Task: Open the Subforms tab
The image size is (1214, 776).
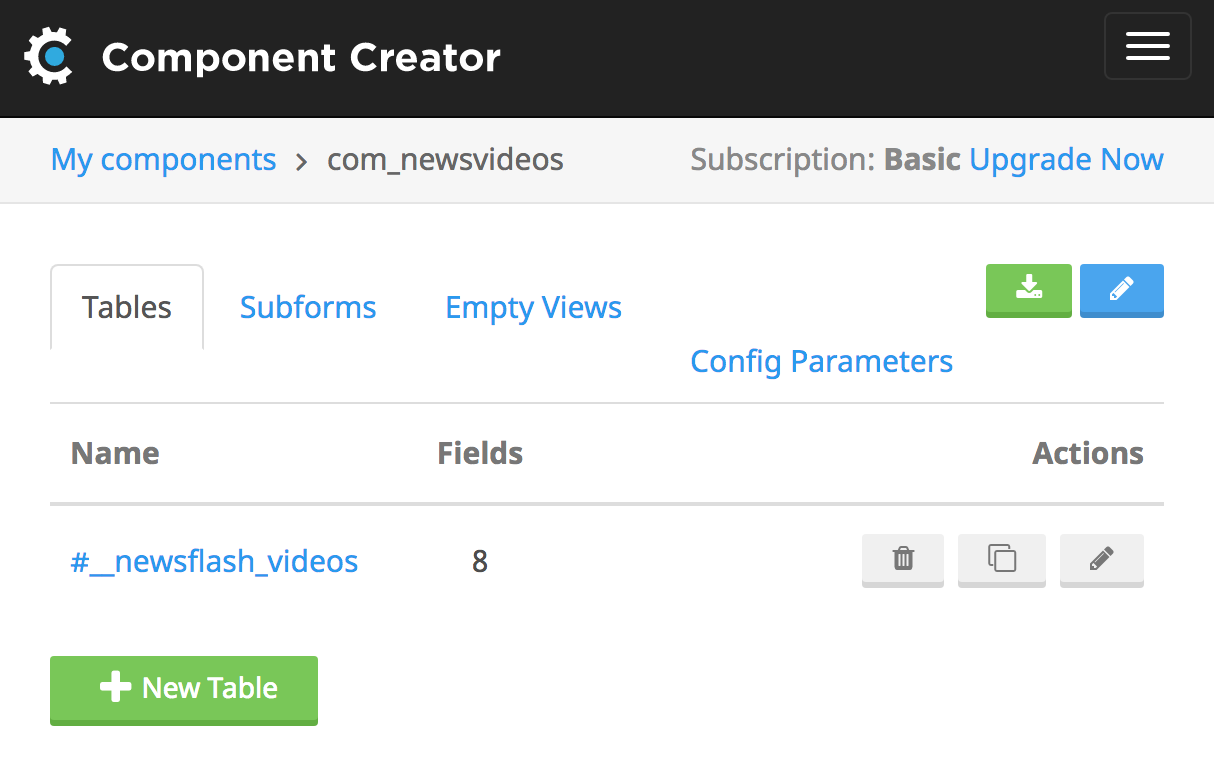Action: (308, 307)
